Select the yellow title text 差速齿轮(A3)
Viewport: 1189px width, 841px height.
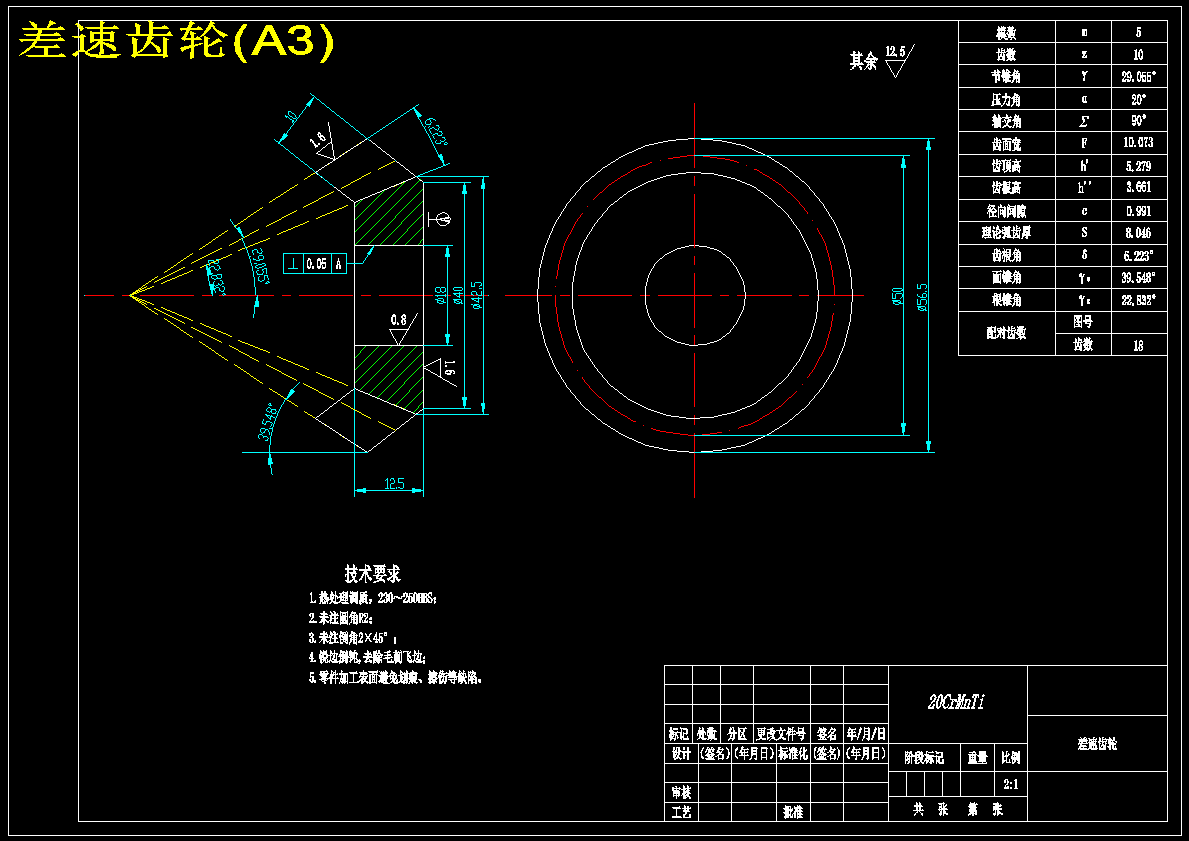(176, 41)
